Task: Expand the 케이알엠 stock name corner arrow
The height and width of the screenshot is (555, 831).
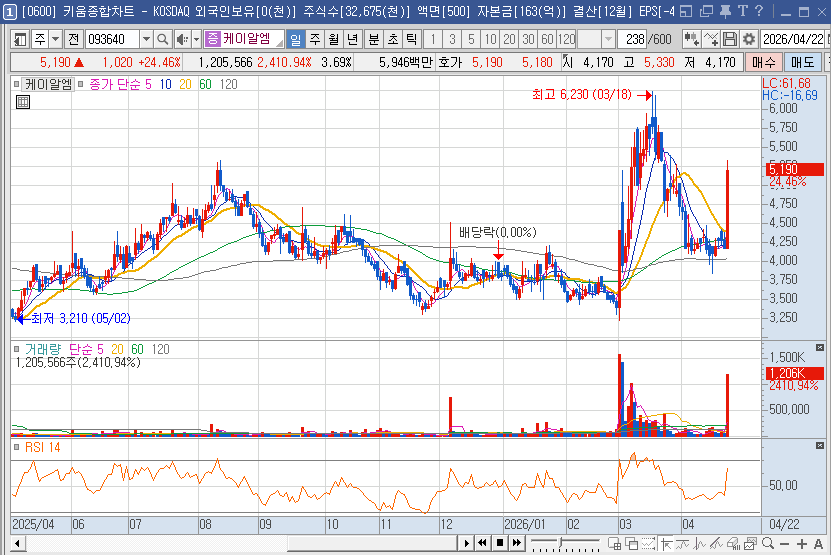Action: tap(279, 43)
